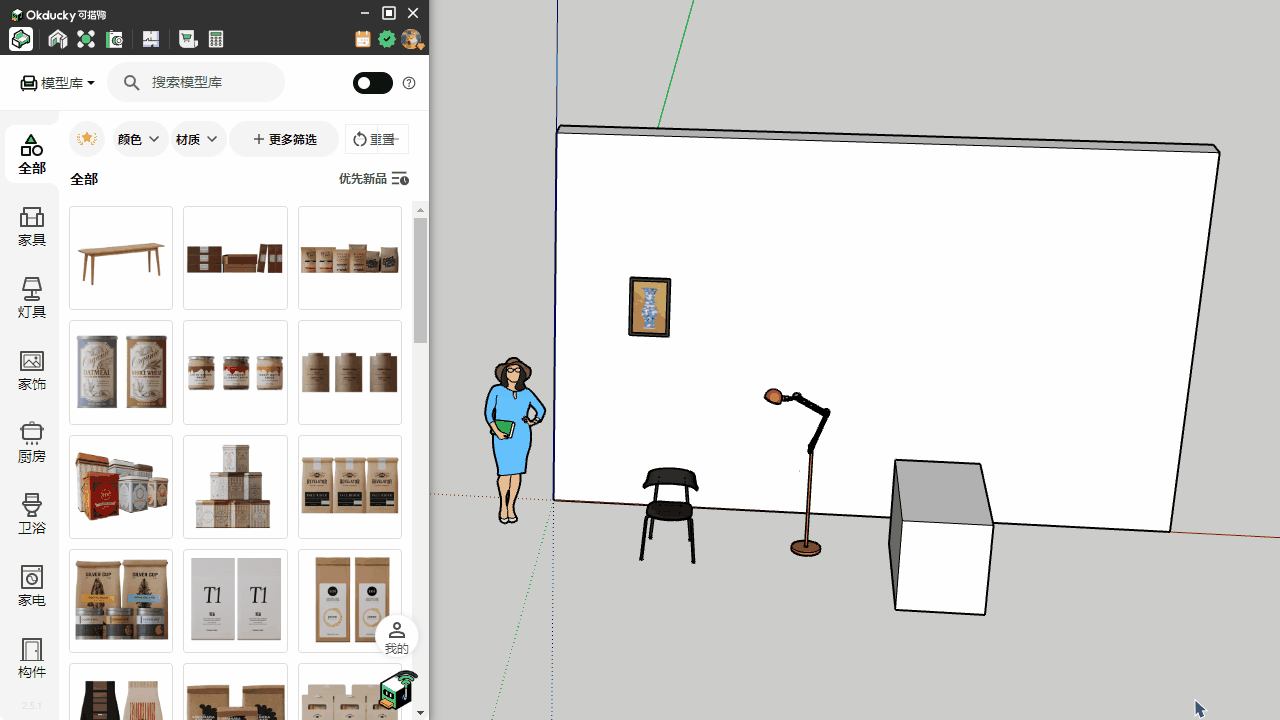Switch to the 家具 furniture category
Screen dimensions: 1280x720
click(x=32, y=227)
